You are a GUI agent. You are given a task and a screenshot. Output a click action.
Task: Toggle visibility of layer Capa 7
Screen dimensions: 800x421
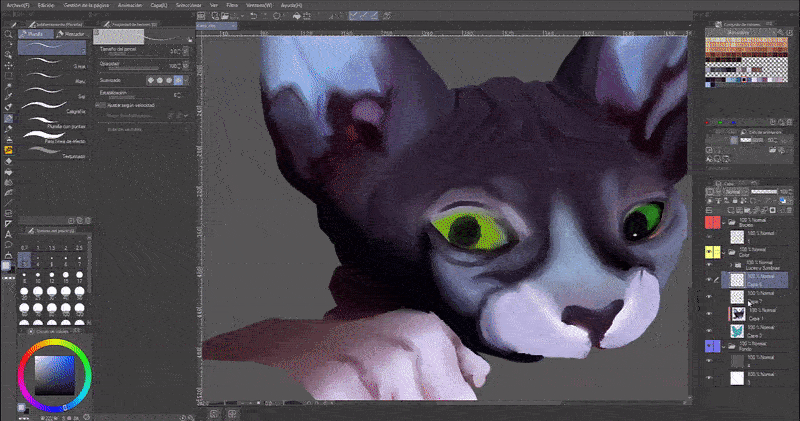point(709,296)
